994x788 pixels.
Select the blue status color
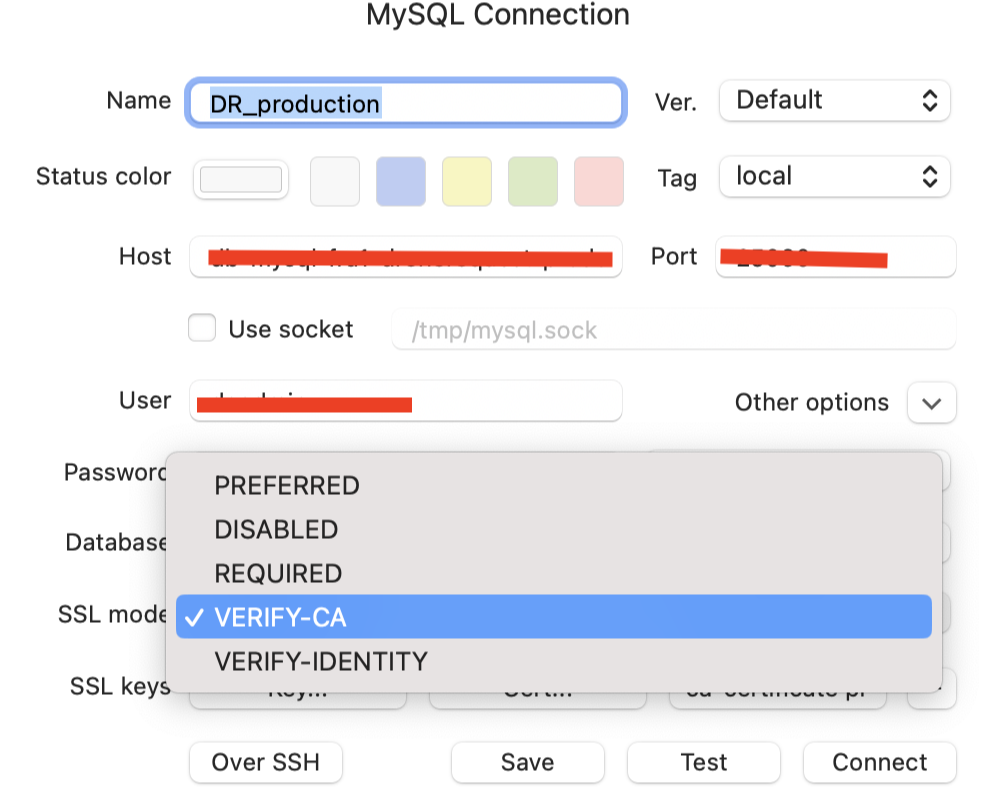point(400,181)
